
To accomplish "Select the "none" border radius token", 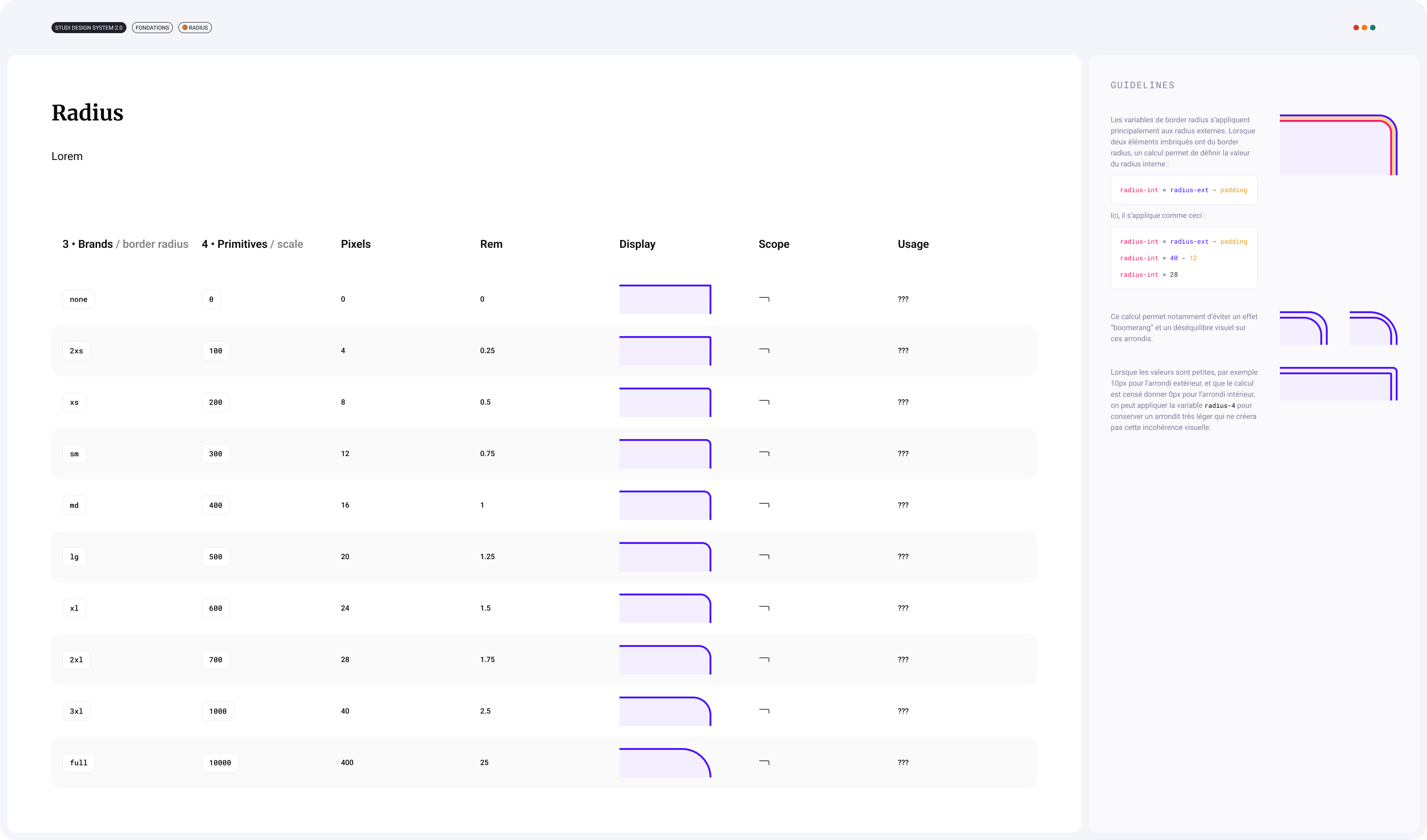I will click(x=79, y=299).
